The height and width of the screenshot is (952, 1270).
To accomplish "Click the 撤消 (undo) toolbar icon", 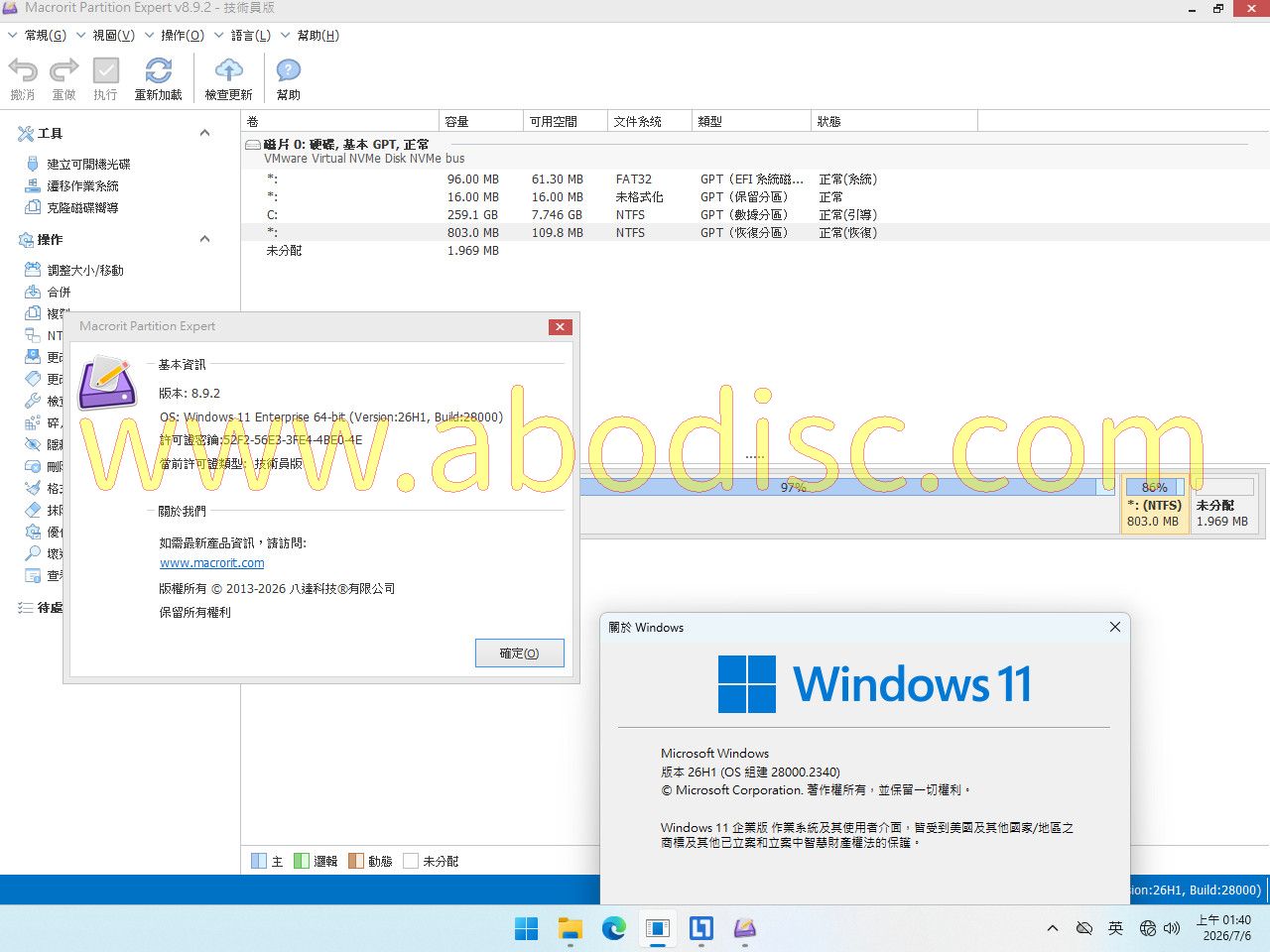I will tap(23, 70).
